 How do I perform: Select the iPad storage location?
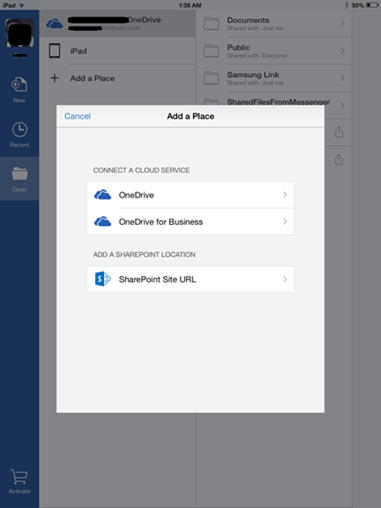tap(117, 51)
